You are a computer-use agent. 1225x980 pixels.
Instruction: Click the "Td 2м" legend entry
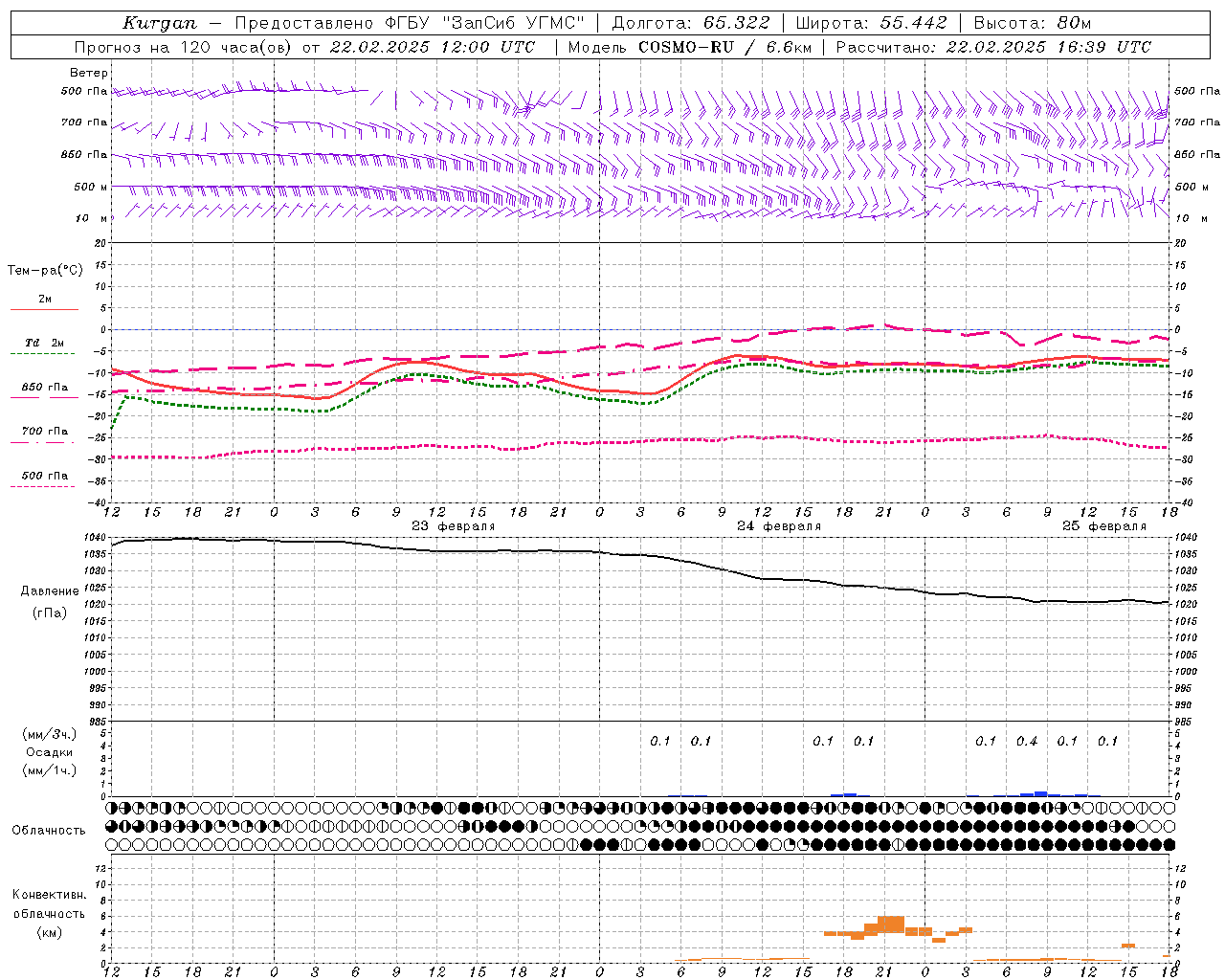tap(45, 343)
